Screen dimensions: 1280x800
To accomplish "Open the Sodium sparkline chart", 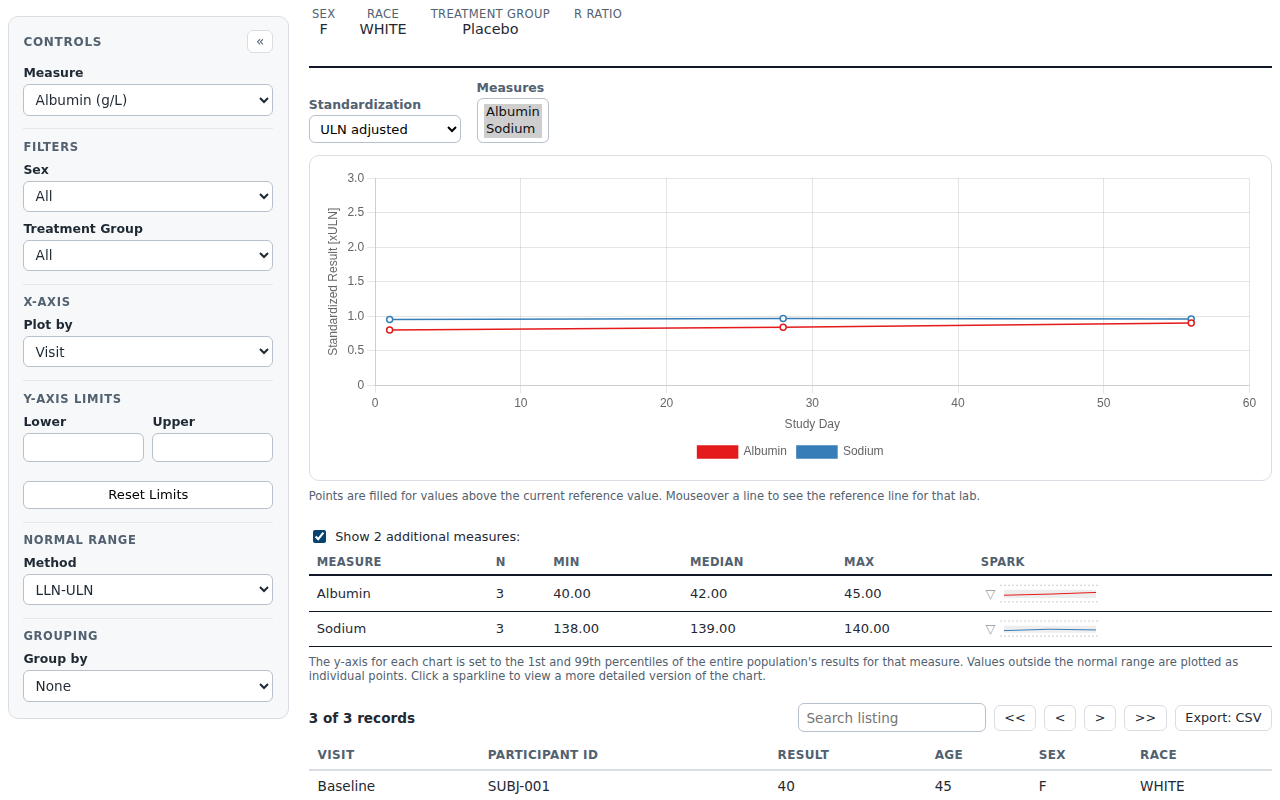I will pos(1050,629).
